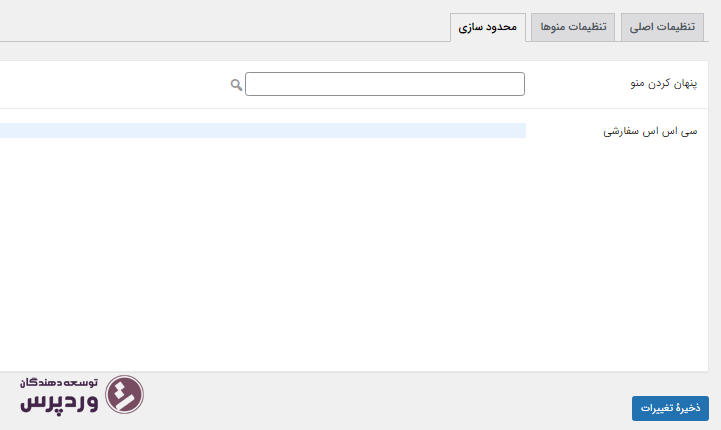Switch to the تنظیمات منوها tab
This screenshot has width=721, height=430.
coord(573,27)
